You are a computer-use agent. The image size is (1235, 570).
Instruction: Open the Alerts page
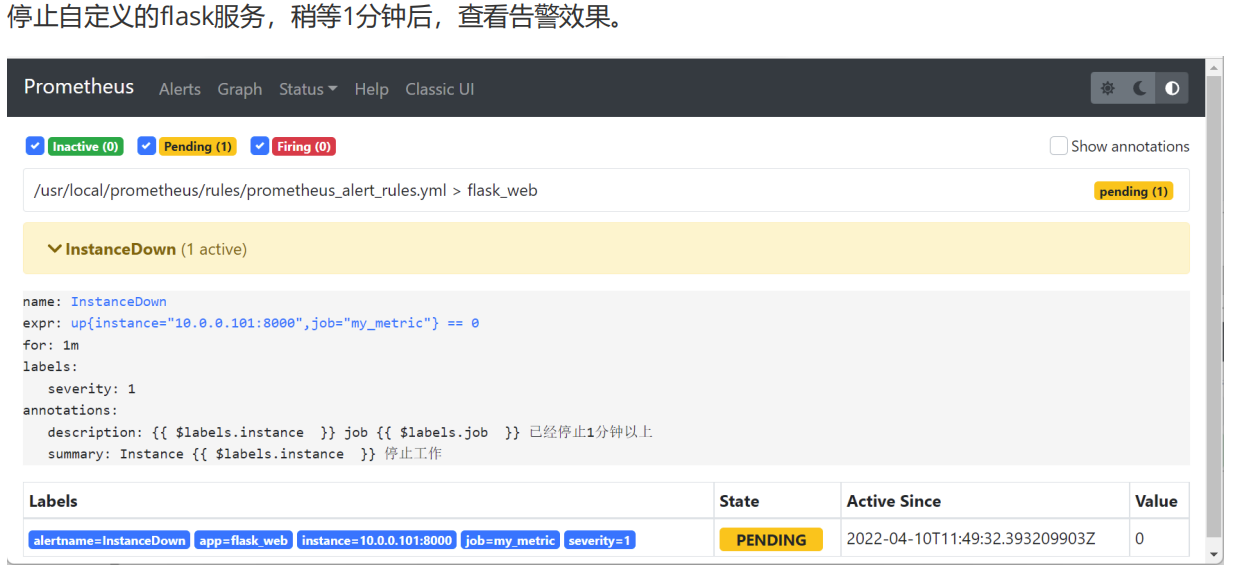tap(180, 89)
